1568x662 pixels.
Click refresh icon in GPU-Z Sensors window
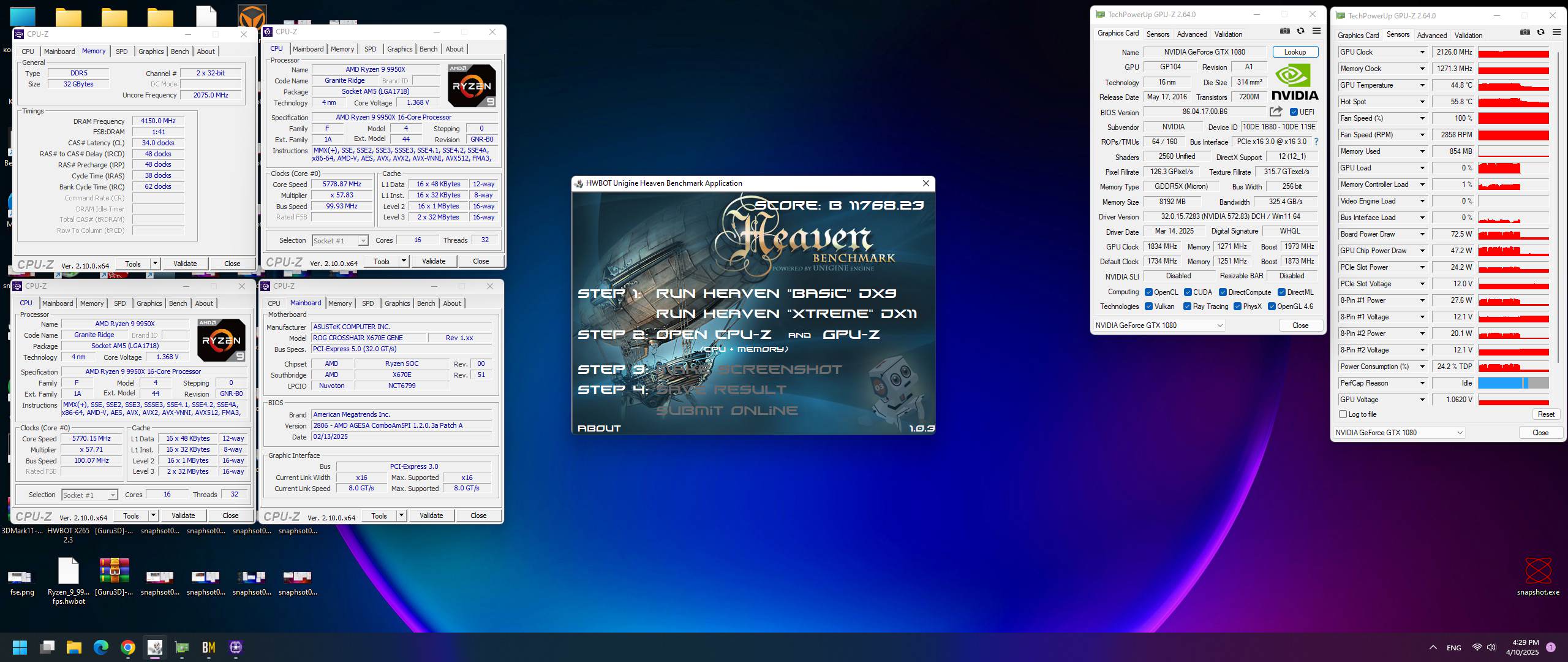pos(1540,32)
